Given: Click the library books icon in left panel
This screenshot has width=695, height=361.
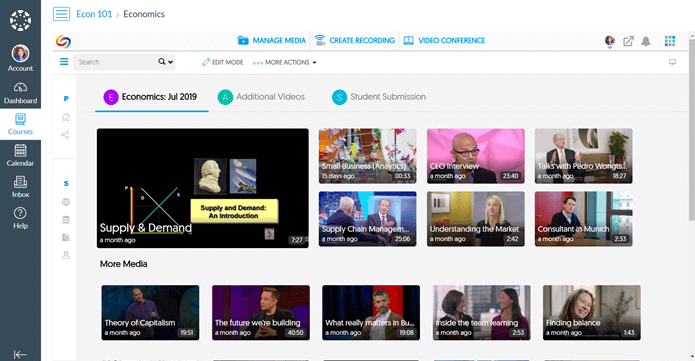Looking at the screenshot, I should click(66, 237).
